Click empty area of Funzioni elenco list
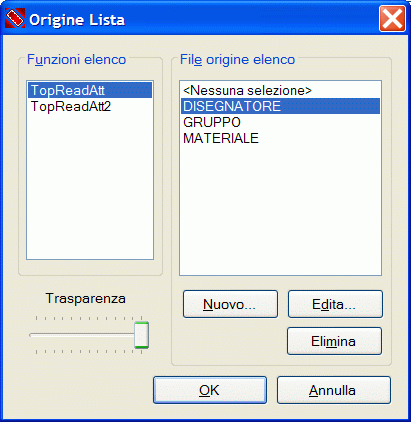Image resolution: width=411 pixels, height=422 pixels. point(90,187)
